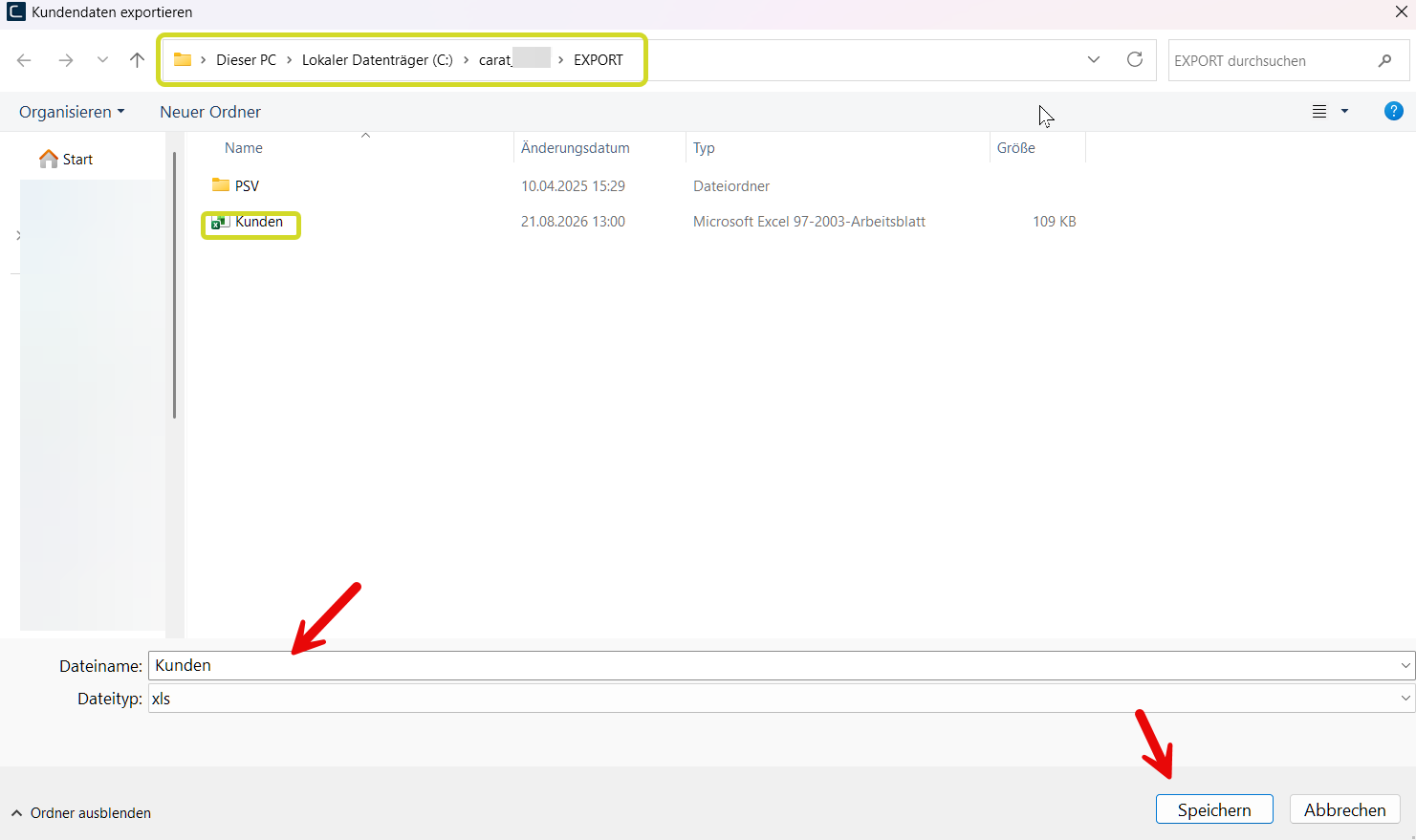Expand the Dateiname dropdown arrow
Screen dimensions: 1416x840
point(1405,665)
